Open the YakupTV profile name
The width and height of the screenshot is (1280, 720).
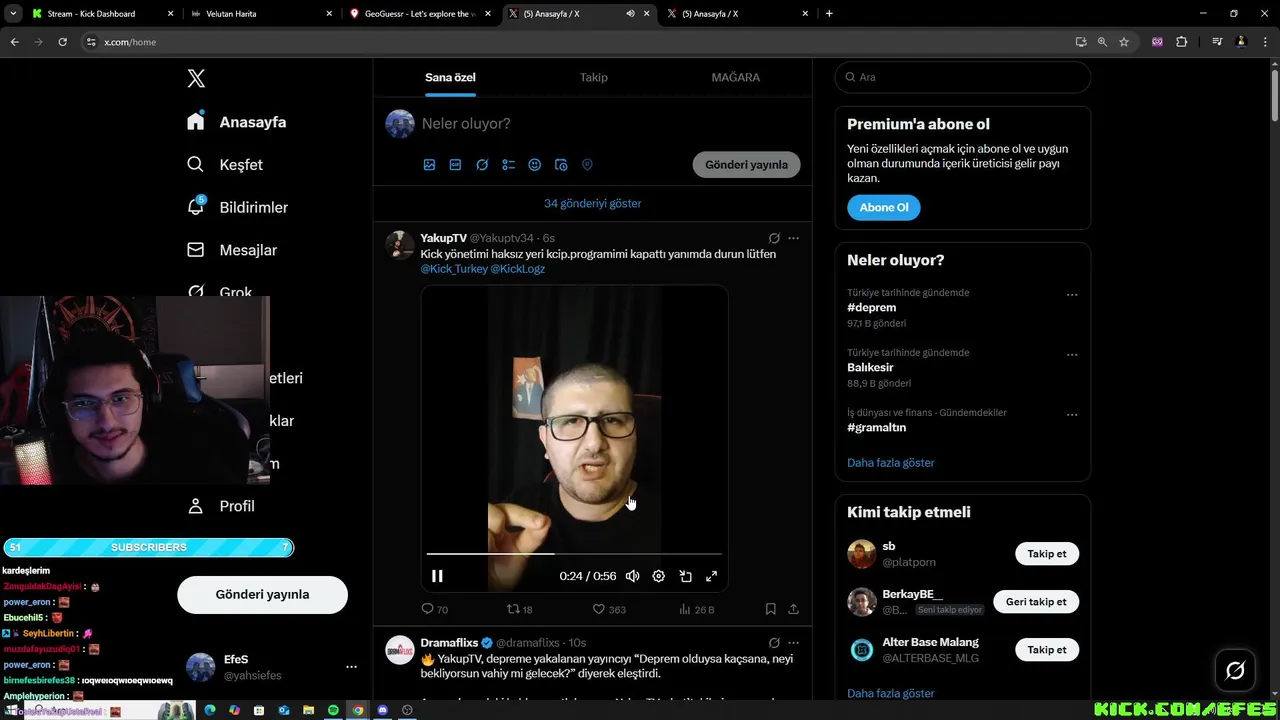[x=443, y=238]
